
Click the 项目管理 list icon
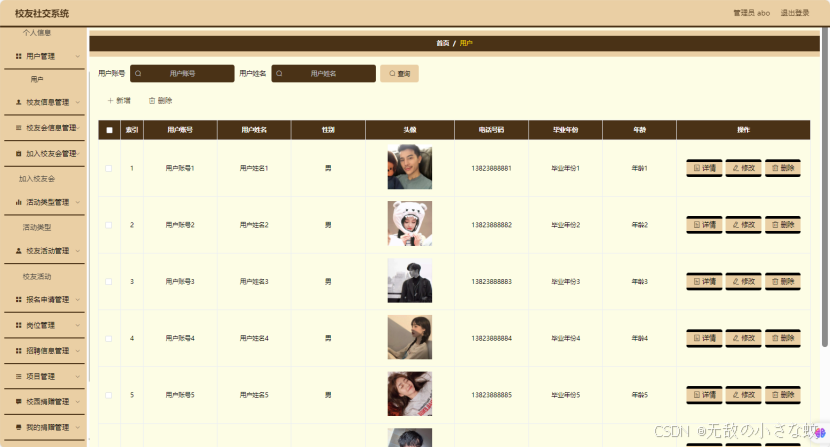coord(19,376)
